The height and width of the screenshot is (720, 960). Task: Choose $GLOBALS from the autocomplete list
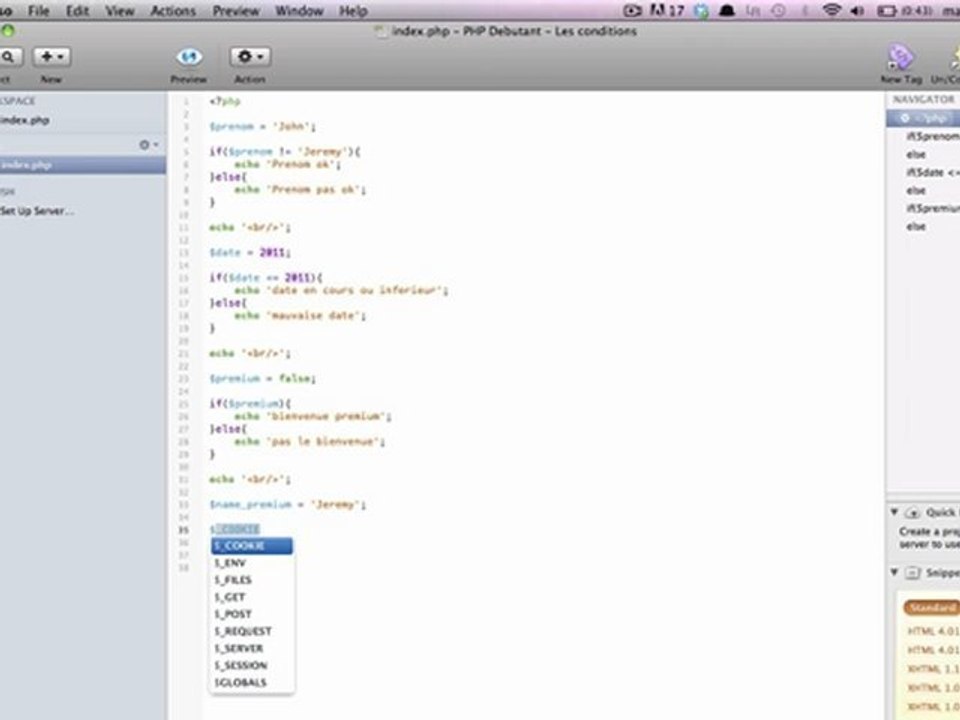tap(252, 683)
